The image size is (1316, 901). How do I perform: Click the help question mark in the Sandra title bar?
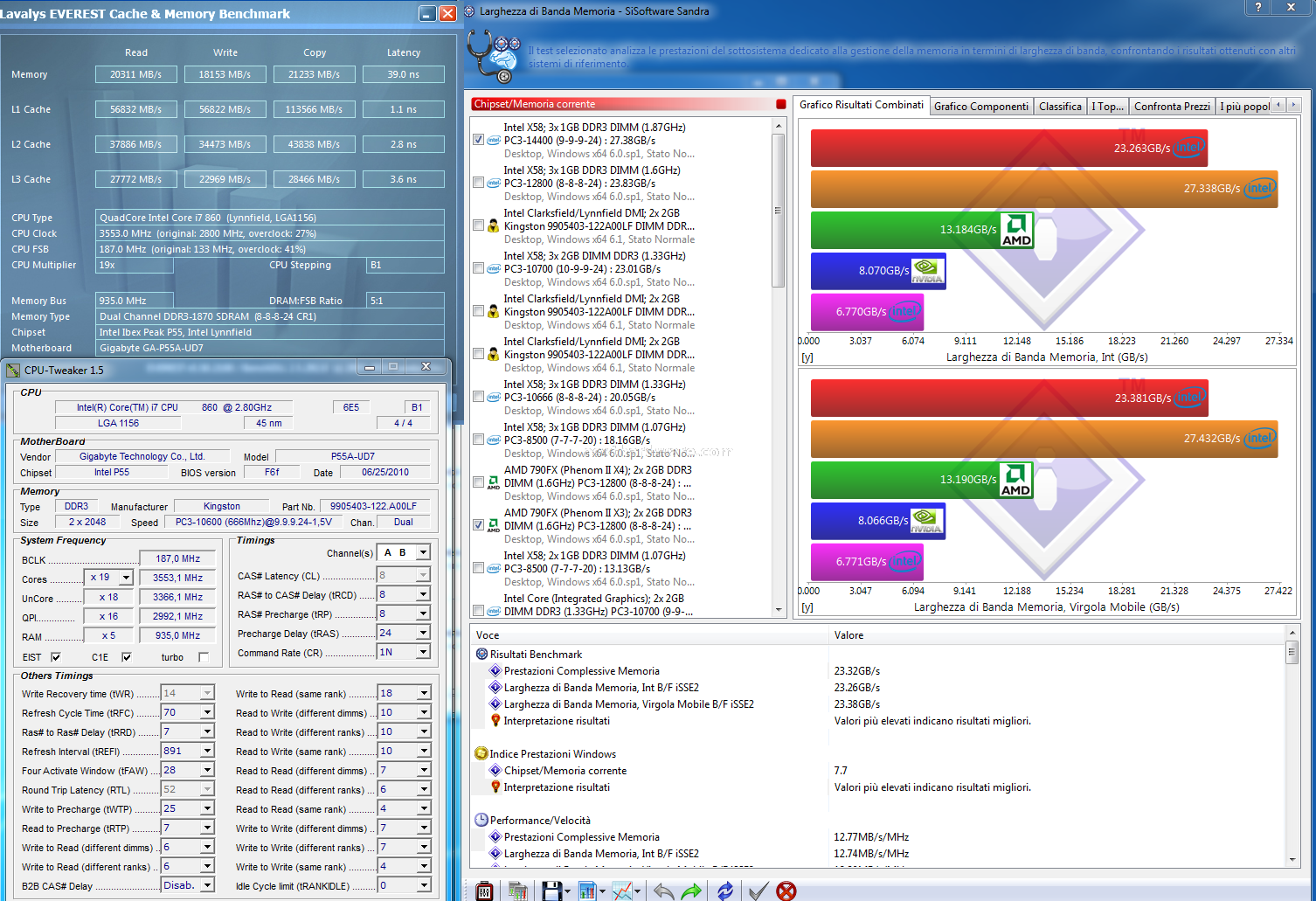(x=1258, y=7)
